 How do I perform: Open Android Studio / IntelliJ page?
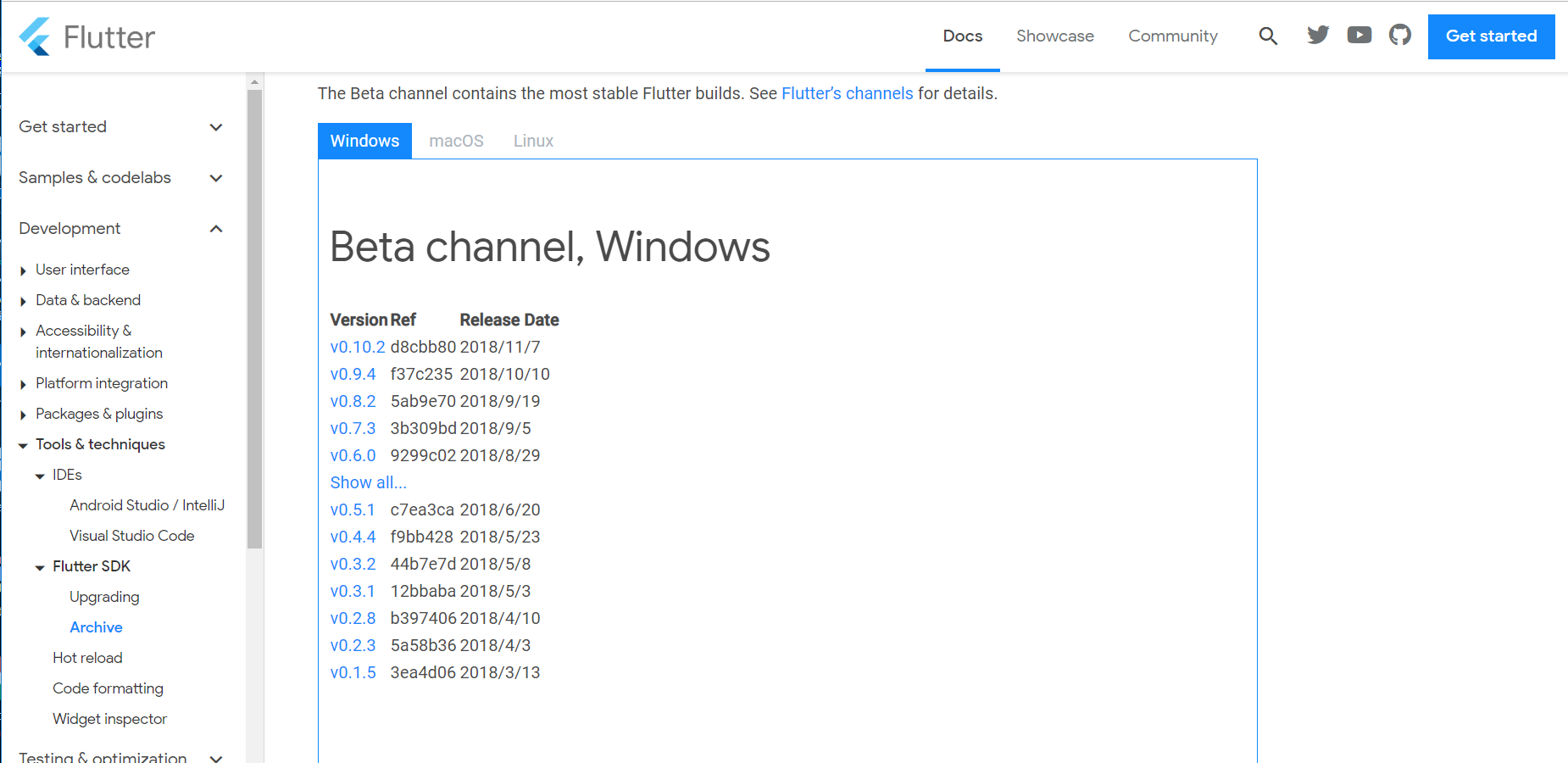(147, 505)
